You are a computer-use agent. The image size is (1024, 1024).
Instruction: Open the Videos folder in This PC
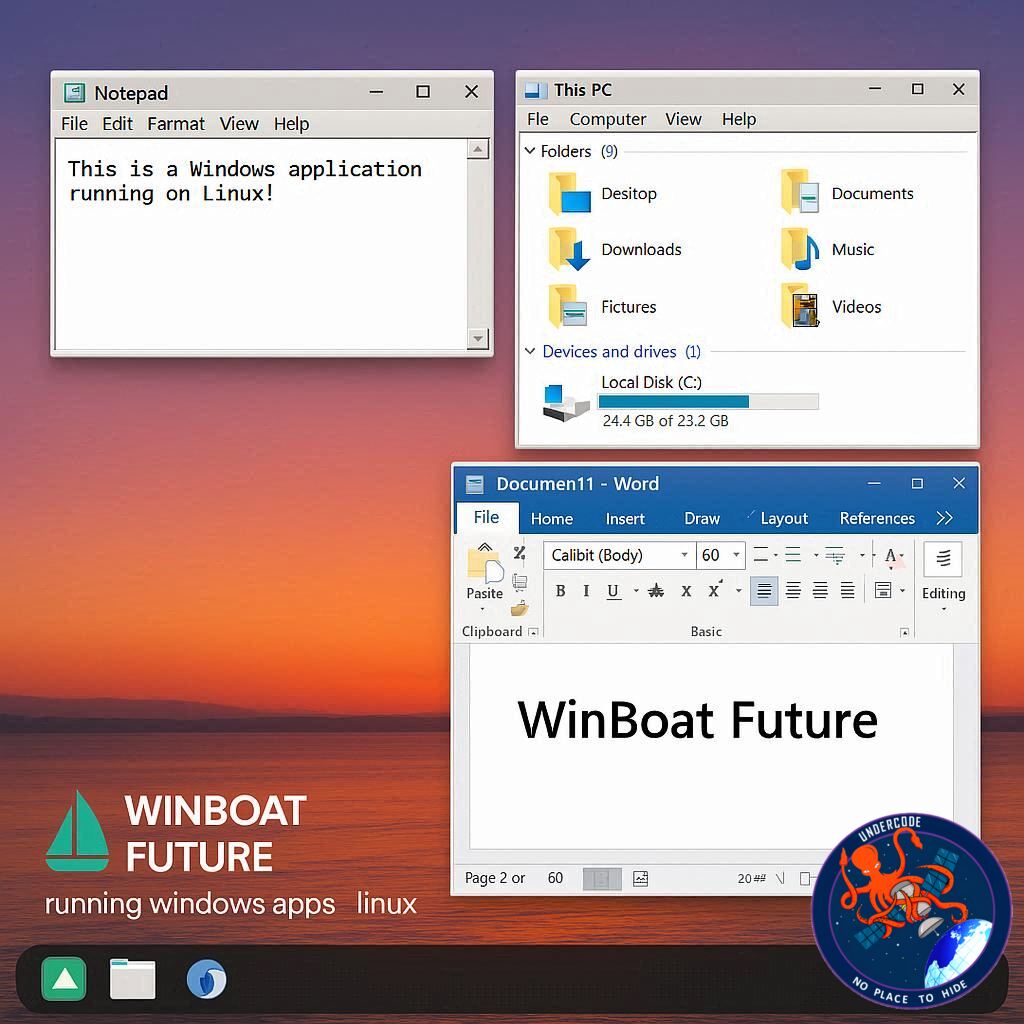click(801, 305)
